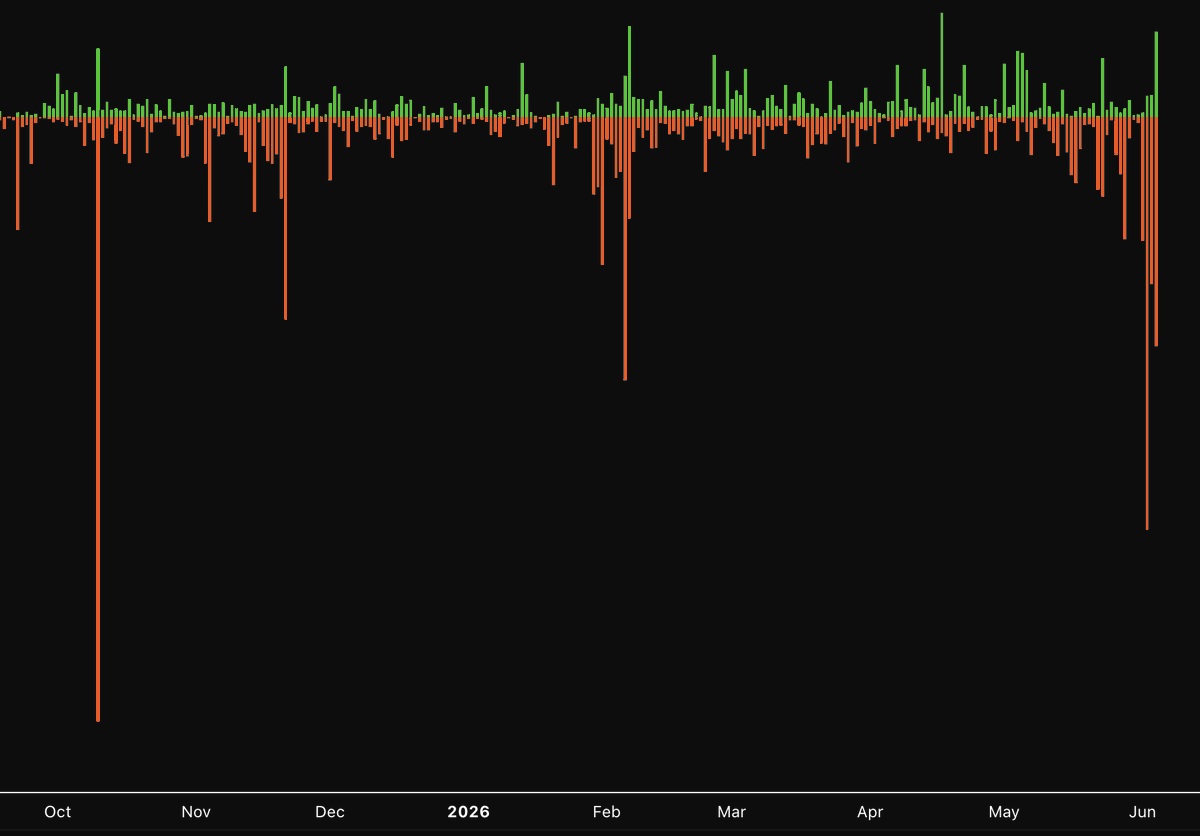Click the Feb label on time axis
This screenshot has height=836, width=1200.
click(x=607, y=812)
